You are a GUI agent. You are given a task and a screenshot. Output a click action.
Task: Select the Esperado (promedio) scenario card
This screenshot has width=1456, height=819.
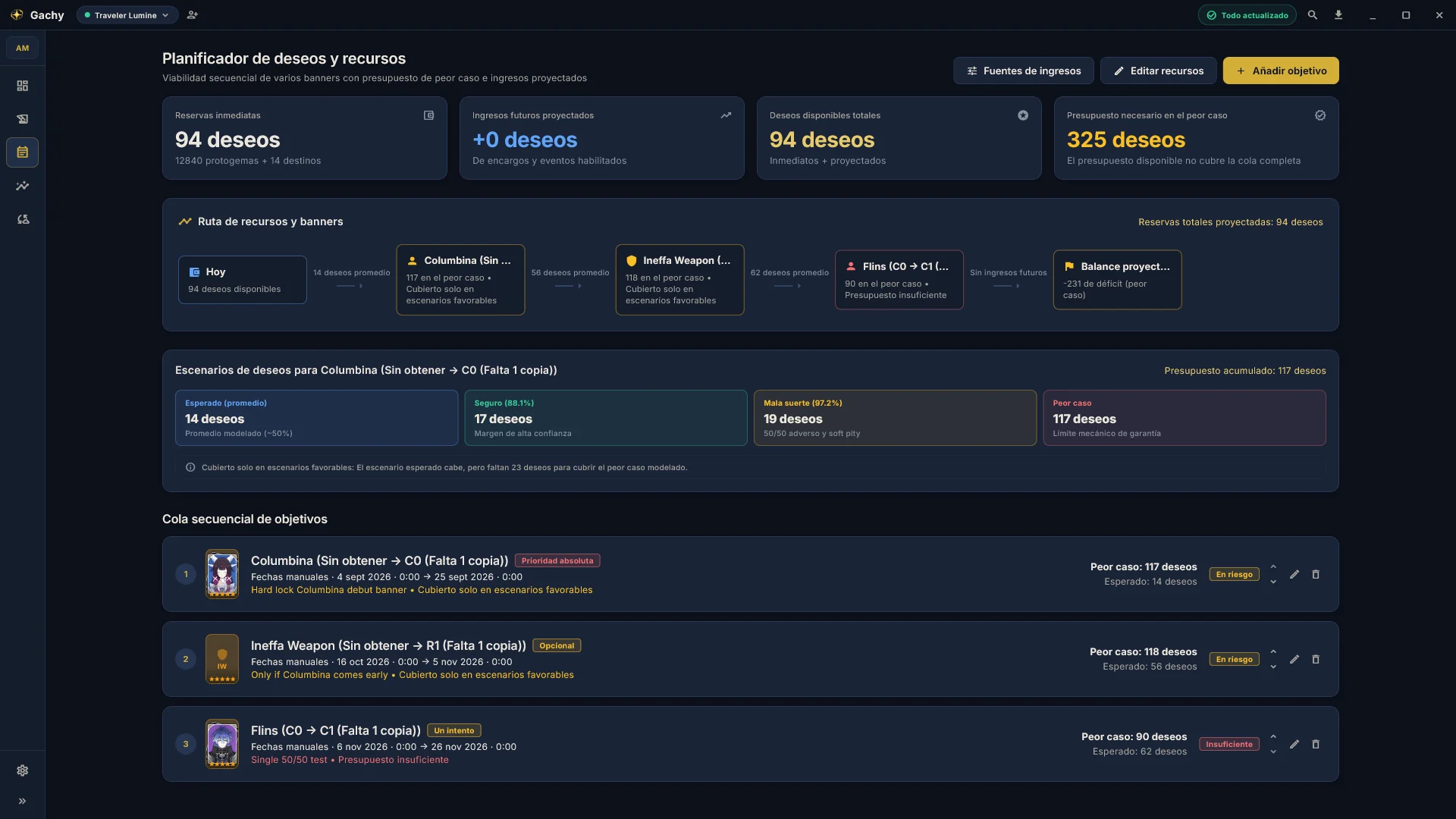tap(316, 418)
